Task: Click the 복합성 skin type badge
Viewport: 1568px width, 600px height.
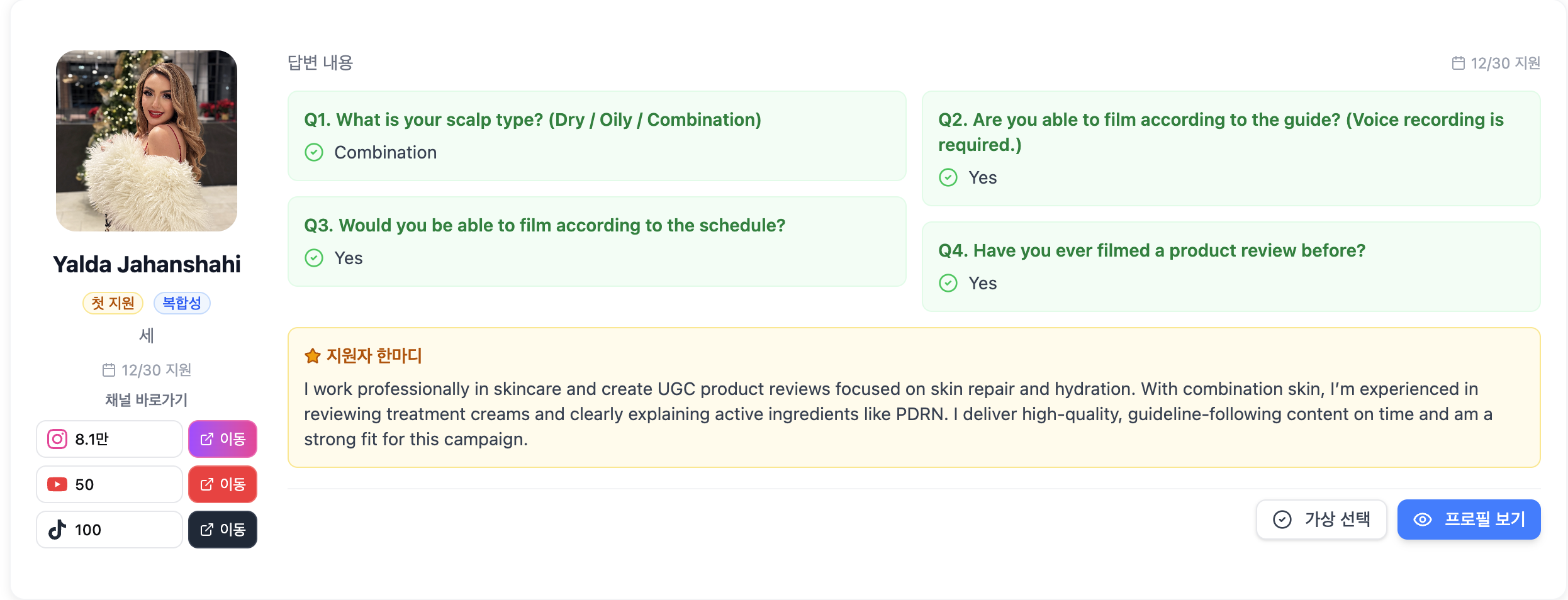Action: click(182, 303)
